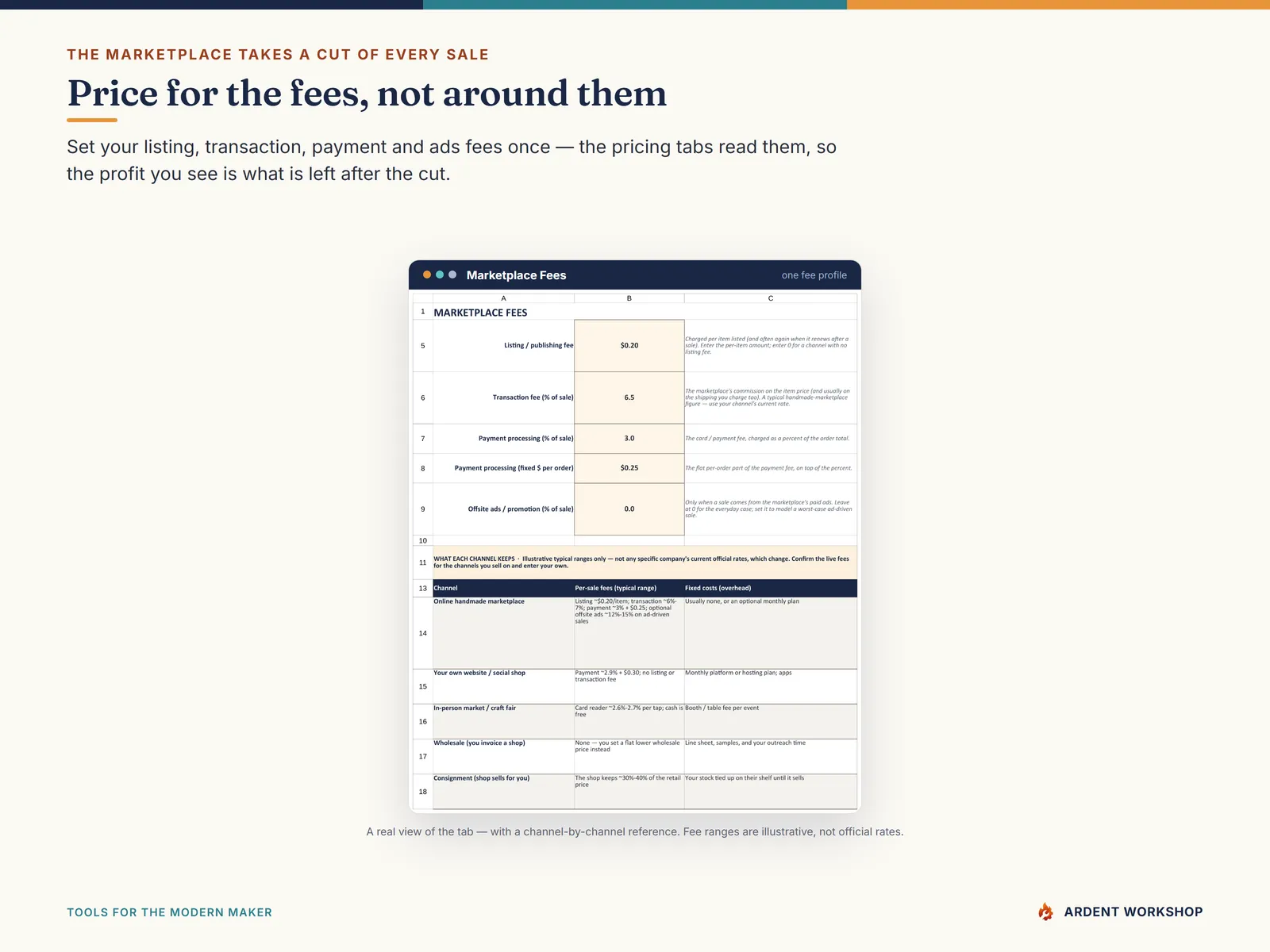Click 'TOOLS FOR THE MODERN MAKER' footer text
This screenshot has height=952, width=1270.
169,912
